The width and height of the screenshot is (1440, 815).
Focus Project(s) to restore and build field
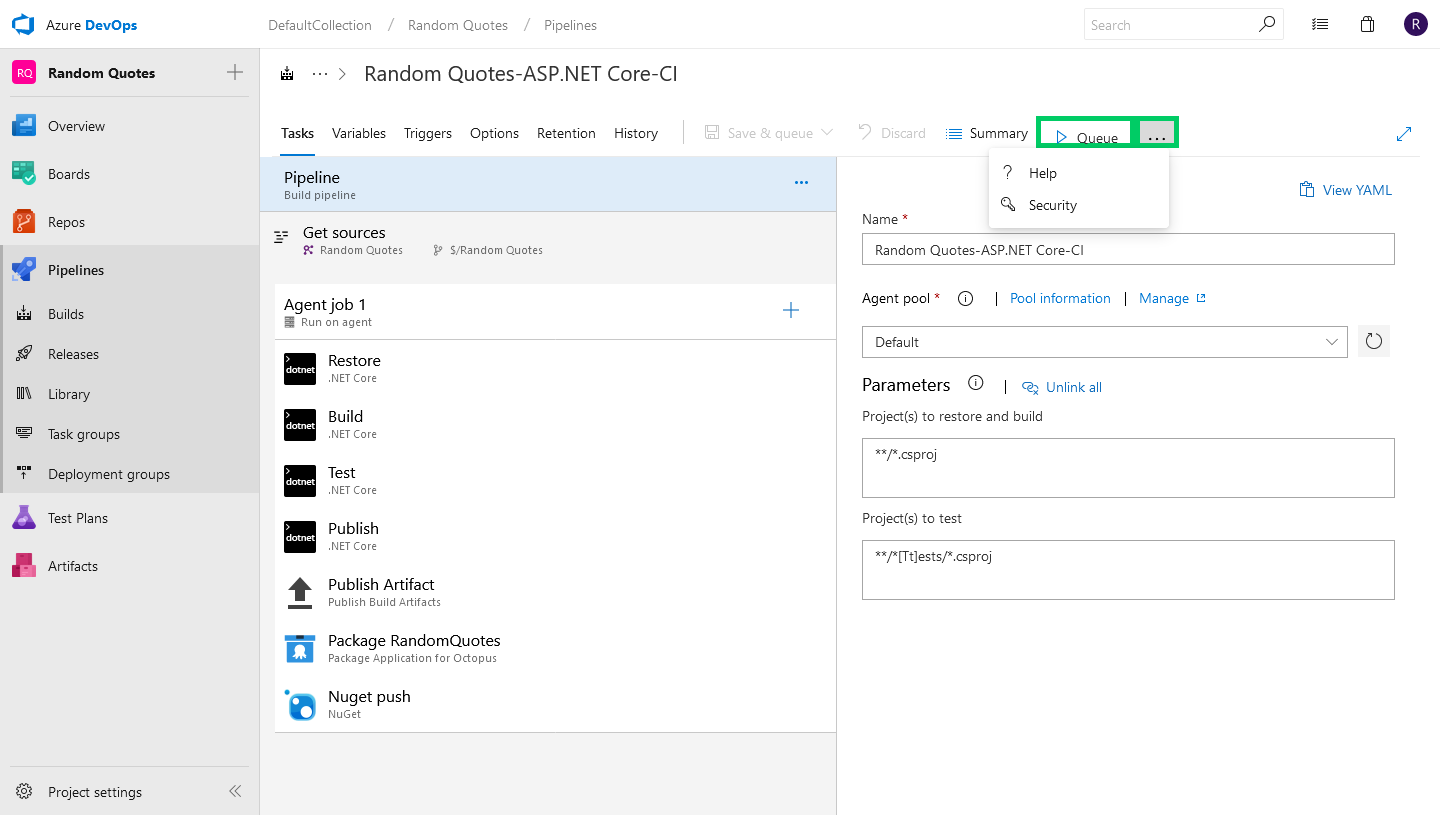click(1128, 468)
